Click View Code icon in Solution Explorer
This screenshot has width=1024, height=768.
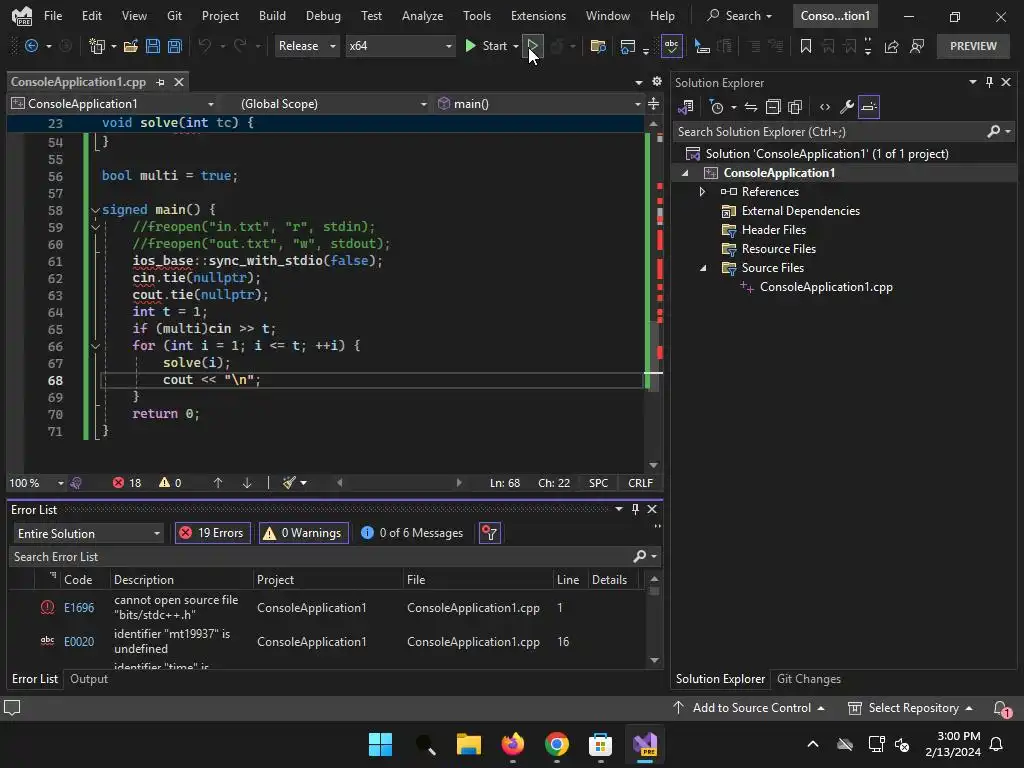coord(825,107)
